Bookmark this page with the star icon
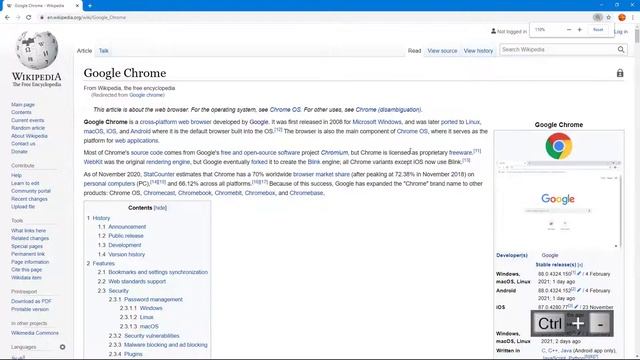640x360 pixels. click(609, 17)
